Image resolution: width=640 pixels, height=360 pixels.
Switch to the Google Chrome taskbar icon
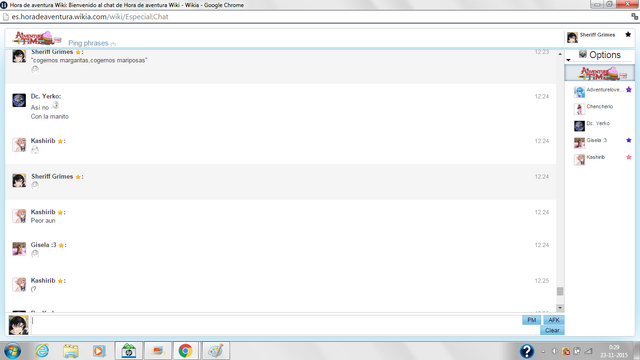coord(185,351)
